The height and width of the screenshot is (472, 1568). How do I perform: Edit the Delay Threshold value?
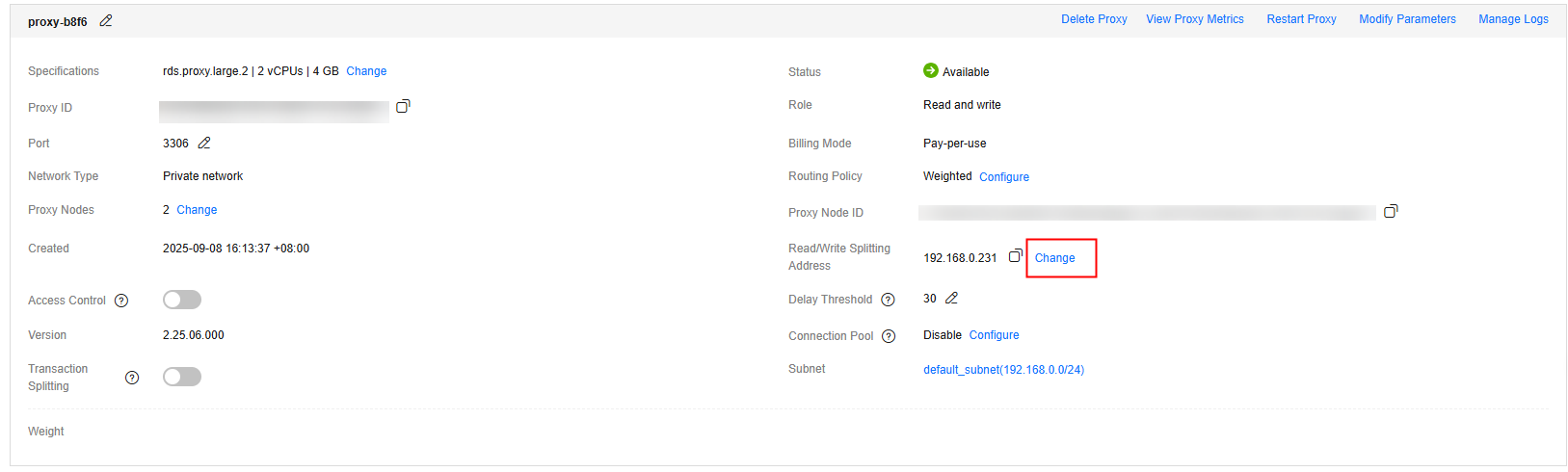[x=951, y=299]
